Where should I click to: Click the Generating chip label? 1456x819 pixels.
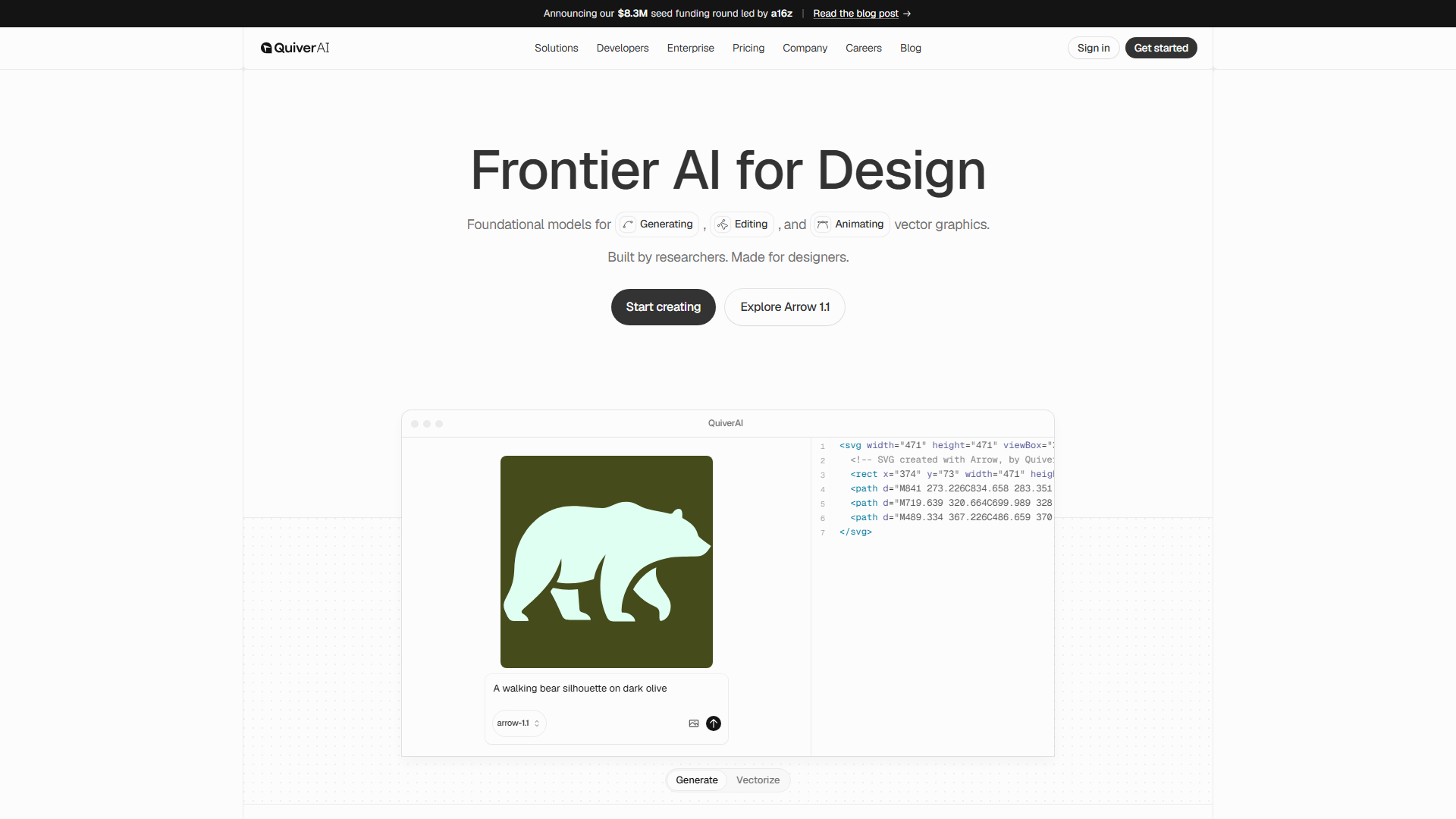[x=666, y=224]
